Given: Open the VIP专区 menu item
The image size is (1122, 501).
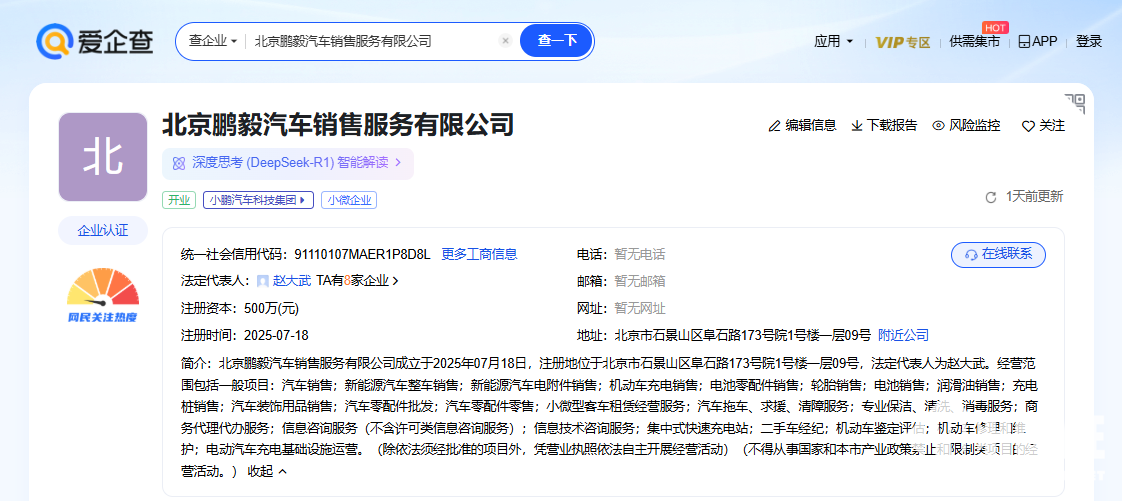Looking at the screenshot, I should (902, 41).
